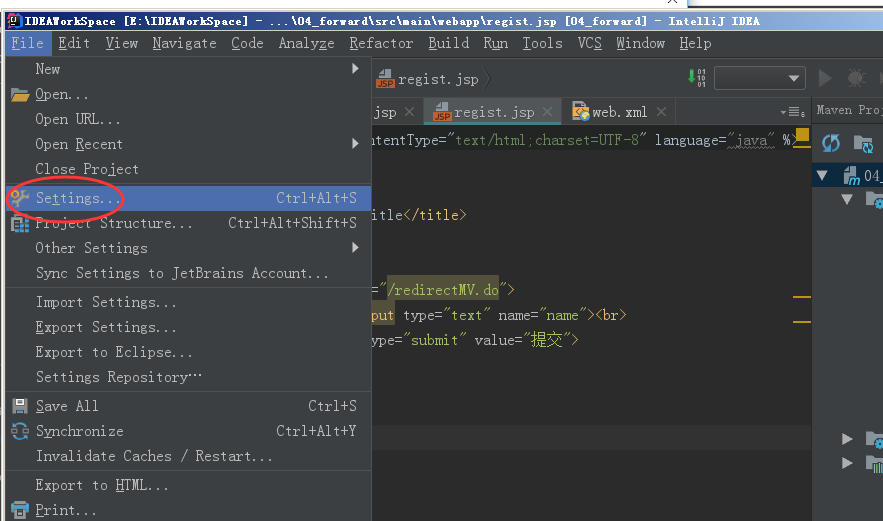Viewport: 883px width, 521px height.
Task: Click /redirectMV.do text in editor
Action: (443, 290)
